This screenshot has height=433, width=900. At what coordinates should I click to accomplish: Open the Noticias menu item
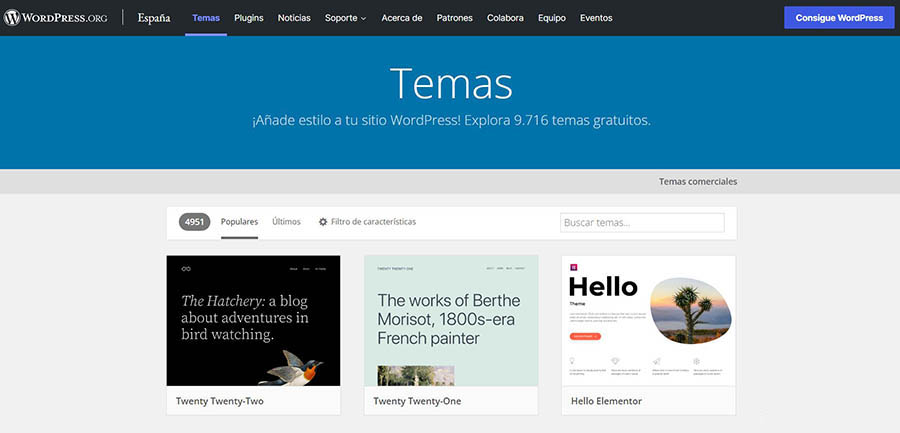pos(294,18)
